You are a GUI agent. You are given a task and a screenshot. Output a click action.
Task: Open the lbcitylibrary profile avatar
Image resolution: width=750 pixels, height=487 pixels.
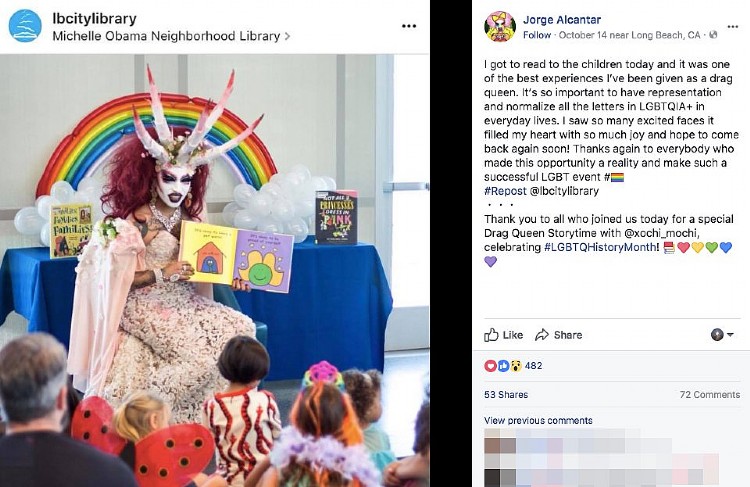tap(25, 26)
